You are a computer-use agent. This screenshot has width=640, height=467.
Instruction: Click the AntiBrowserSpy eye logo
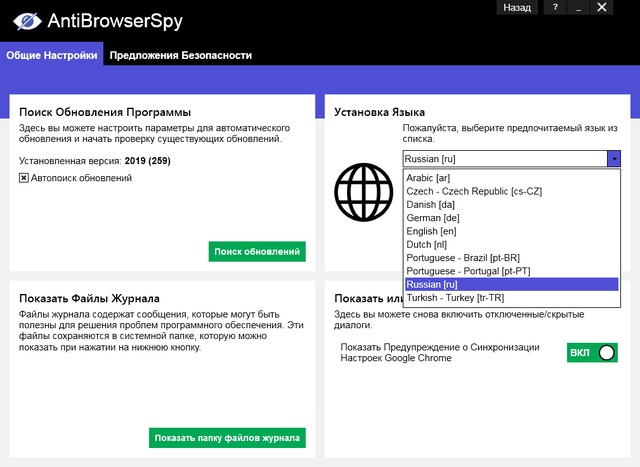click(x=24, y=20)
